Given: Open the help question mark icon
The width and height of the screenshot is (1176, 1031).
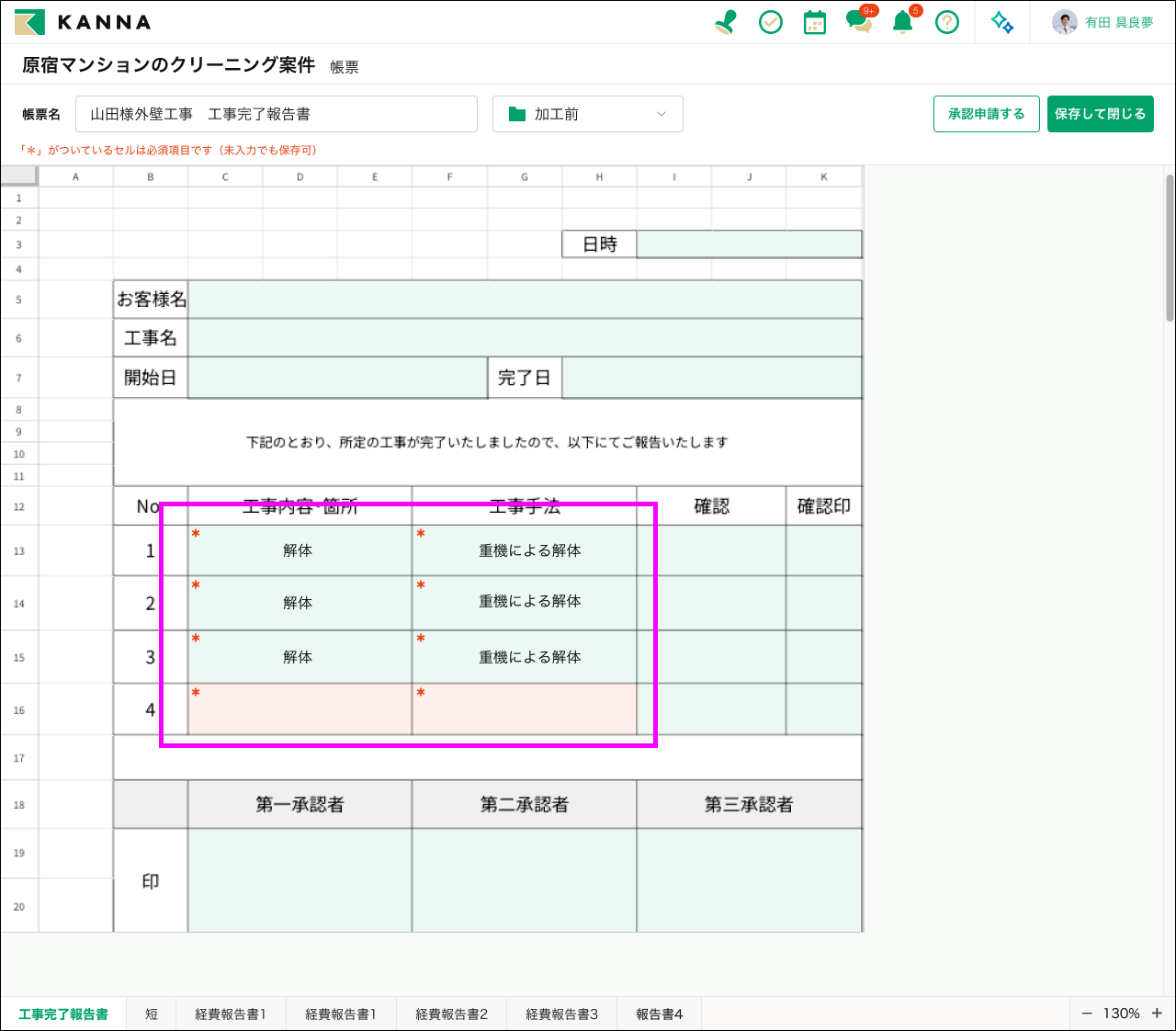Looking at the screenshot, I should click(947, 22).
